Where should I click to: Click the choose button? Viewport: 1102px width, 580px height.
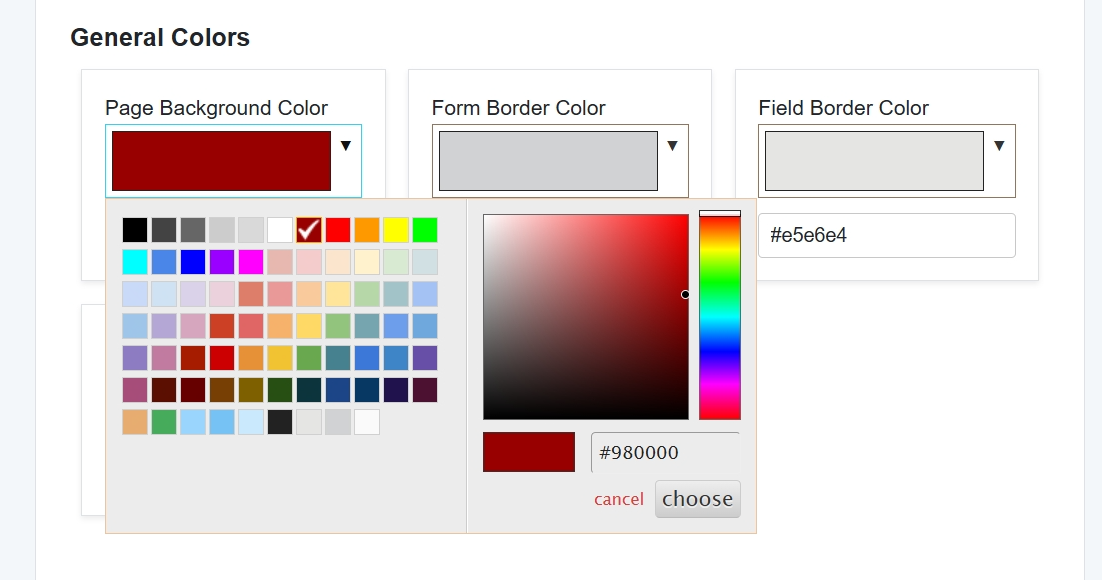click(698, 499)
